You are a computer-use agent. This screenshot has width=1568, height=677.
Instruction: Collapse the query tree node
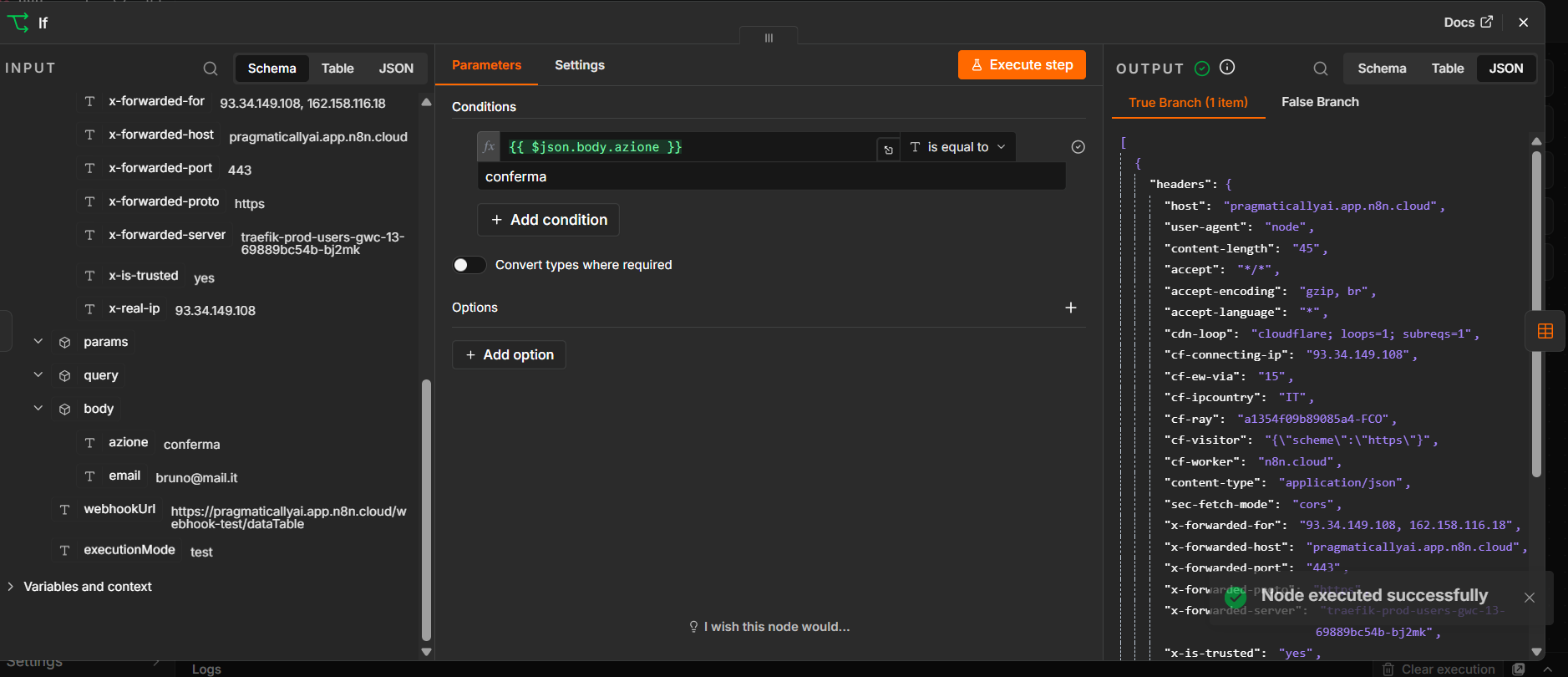click(38, 374)
